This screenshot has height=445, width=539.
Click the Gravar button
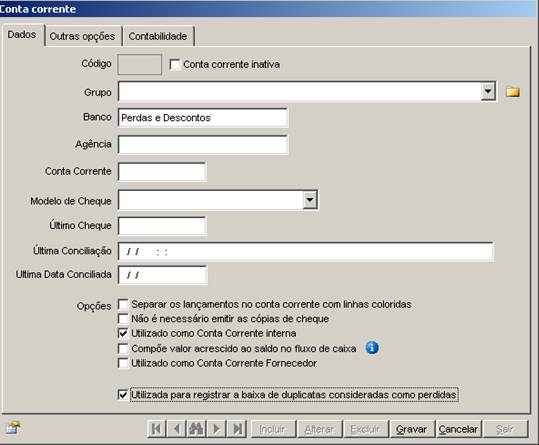(x=411, y=429)
